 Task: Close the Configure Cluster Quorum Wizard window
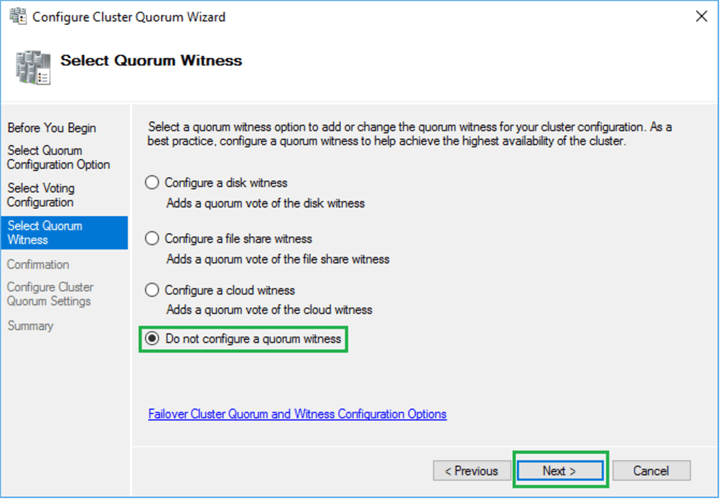(701, 17)
